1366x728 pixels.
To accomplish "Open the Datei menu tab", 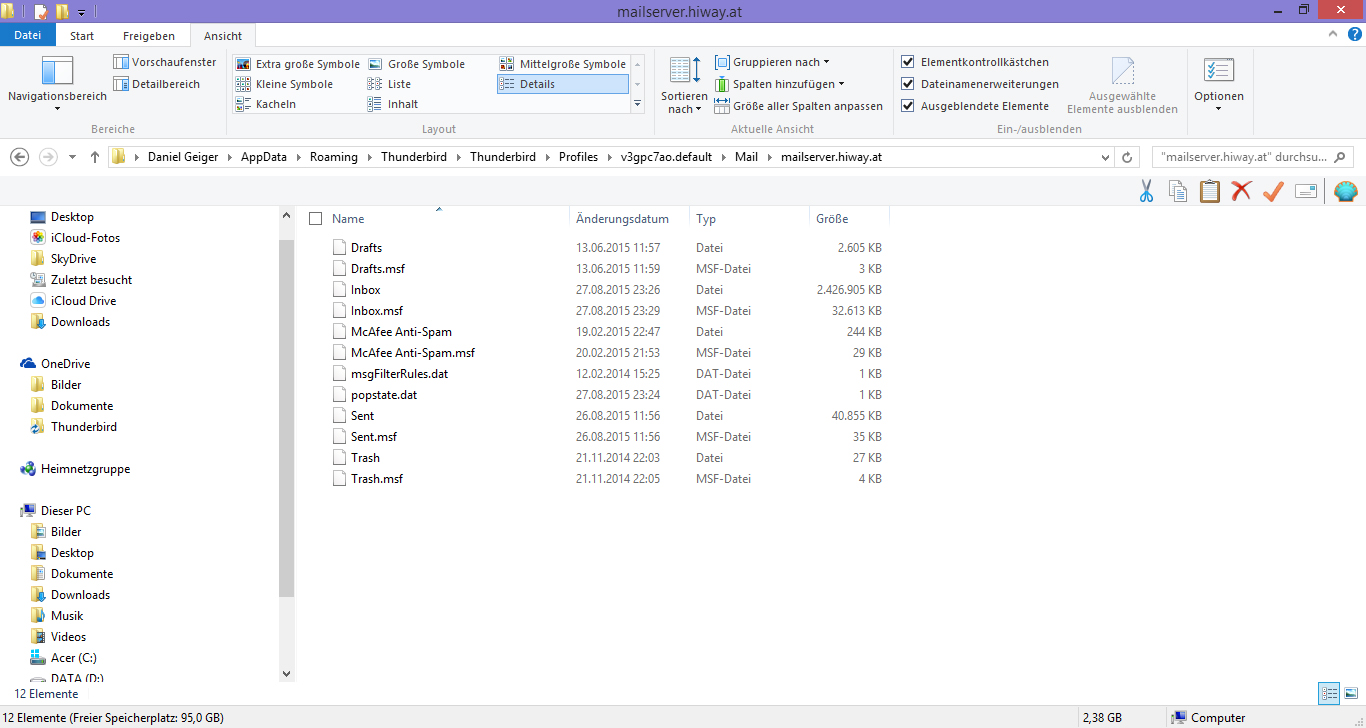I will 28,35.
